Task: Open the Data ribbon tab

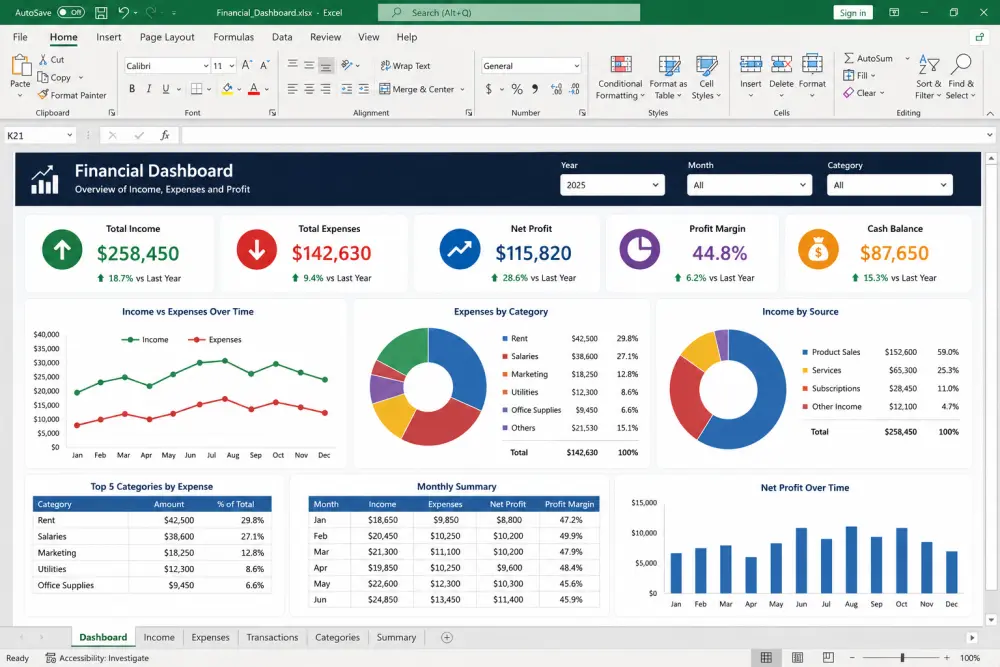Action: click(282, 37)
